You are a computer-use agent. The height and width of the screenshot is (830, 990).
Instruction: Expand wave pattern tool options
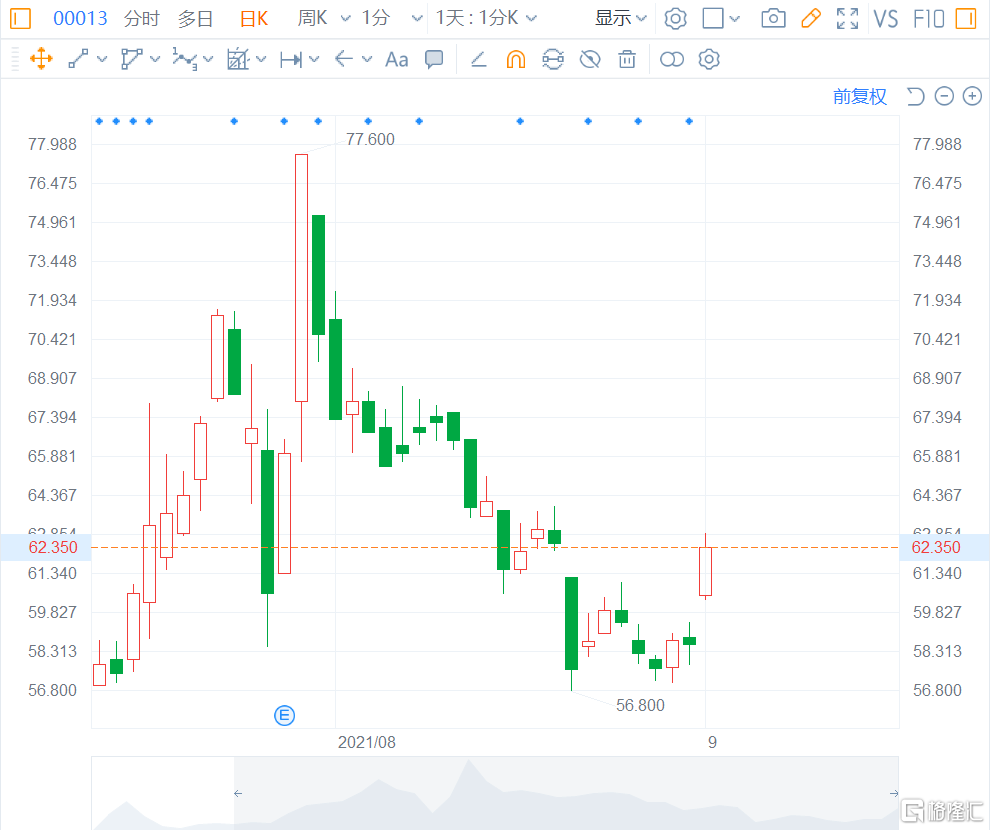pyautogui.click(x=208, y=59)
